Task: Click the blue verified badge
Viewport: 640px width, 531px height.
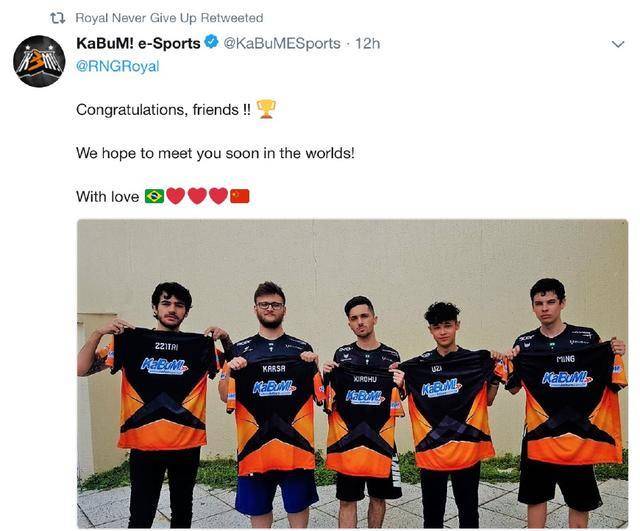Action: [x=211, y=42]
